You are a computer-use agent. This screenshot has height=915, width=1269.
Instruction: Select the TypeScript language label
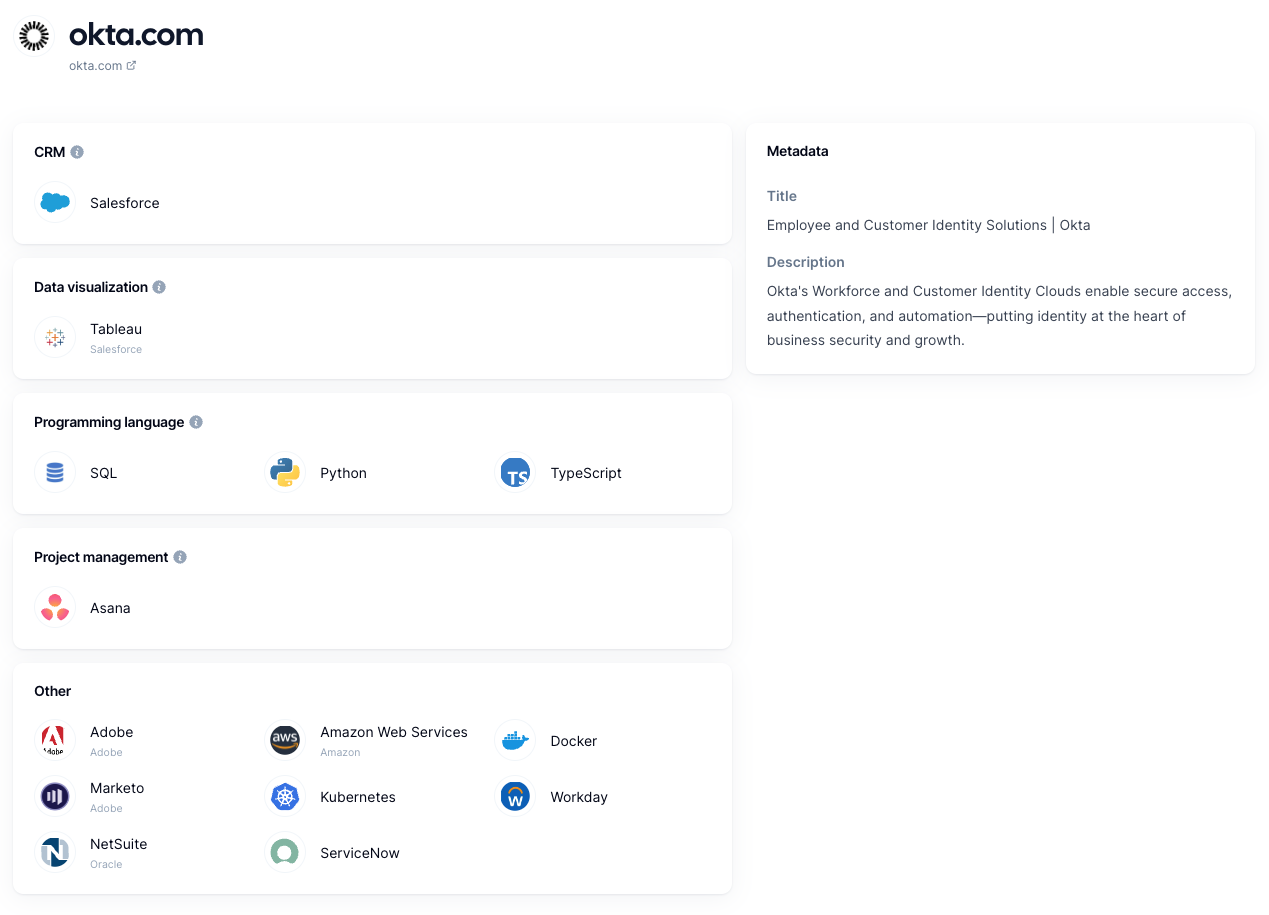(586, 473)
